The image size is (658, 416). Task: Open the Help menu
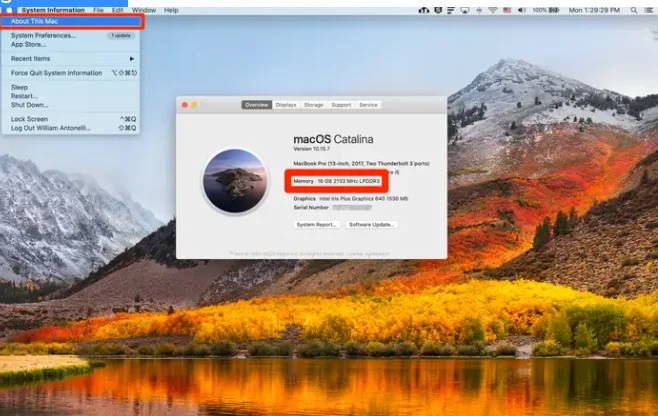coord(171,10)
